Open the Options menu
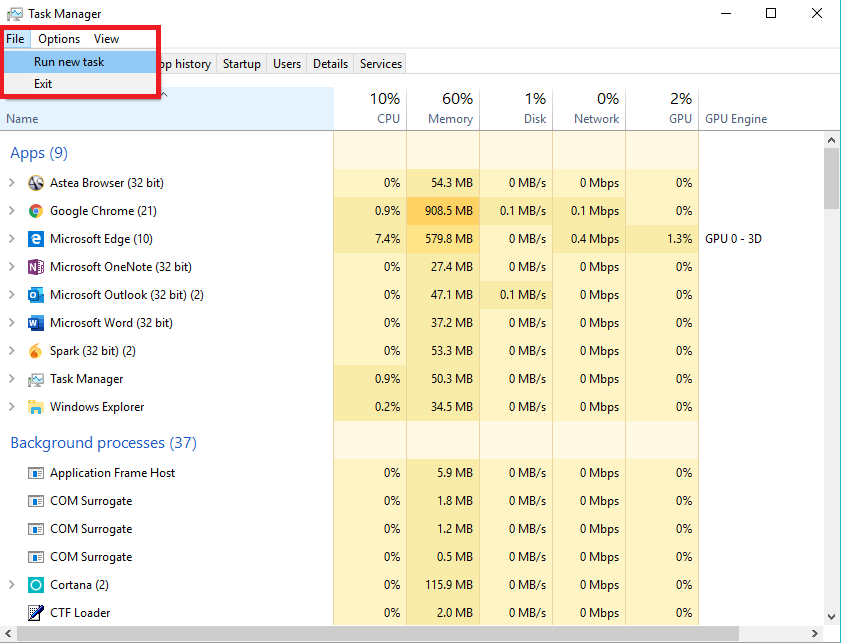 click(59, 39)
